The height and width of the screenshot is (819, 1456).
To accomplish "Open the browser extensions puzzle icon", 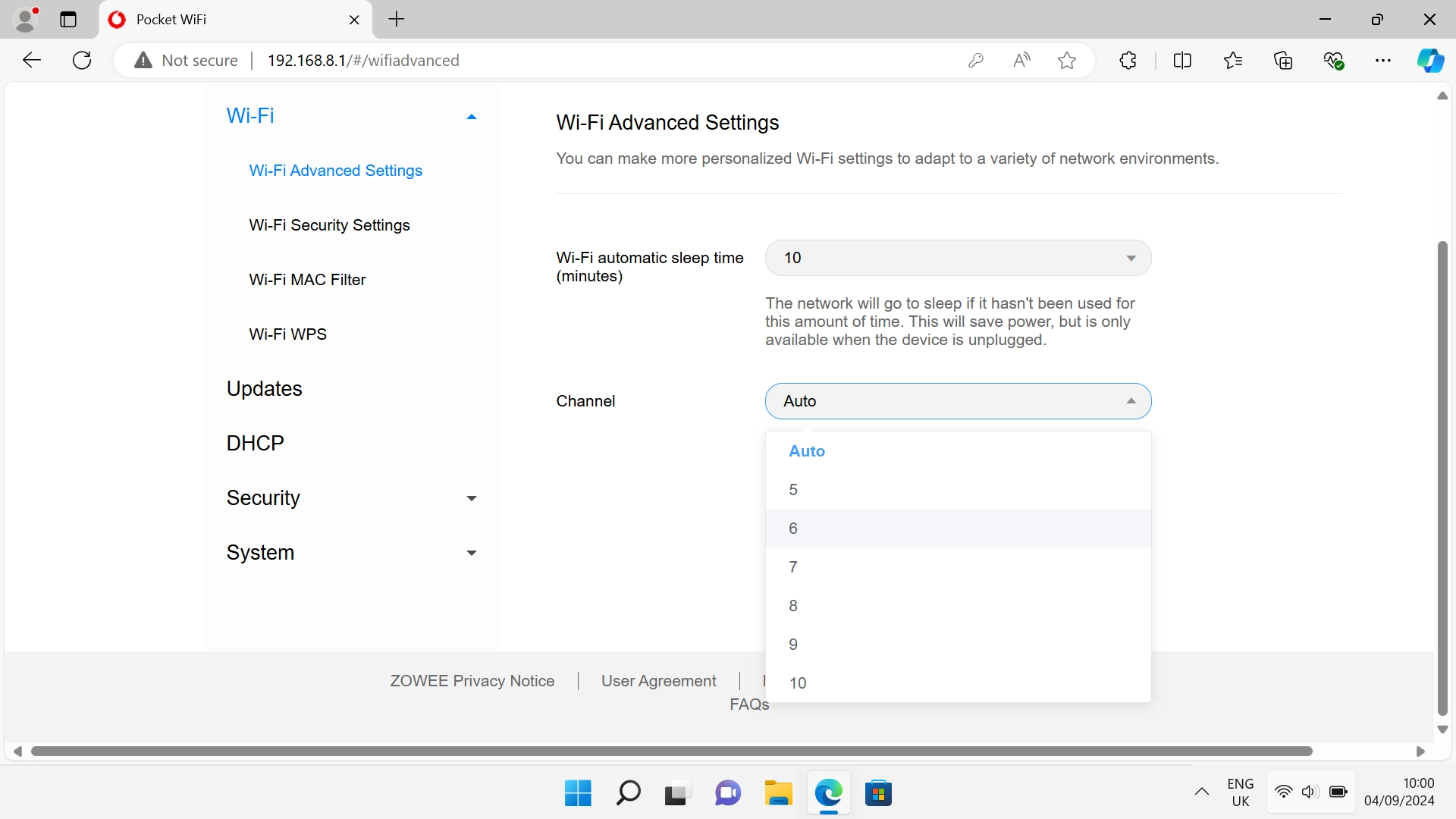I will (x=1128, y=61).
